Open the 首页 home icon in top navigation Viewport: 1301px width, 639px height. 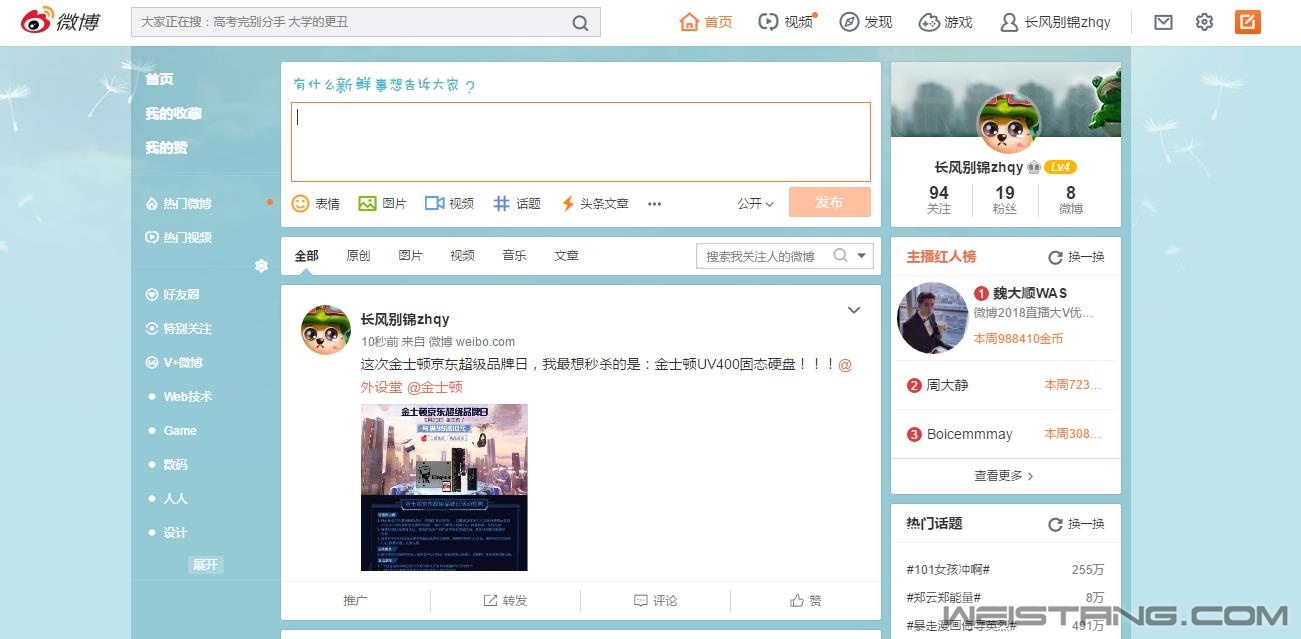coord(689,22)
